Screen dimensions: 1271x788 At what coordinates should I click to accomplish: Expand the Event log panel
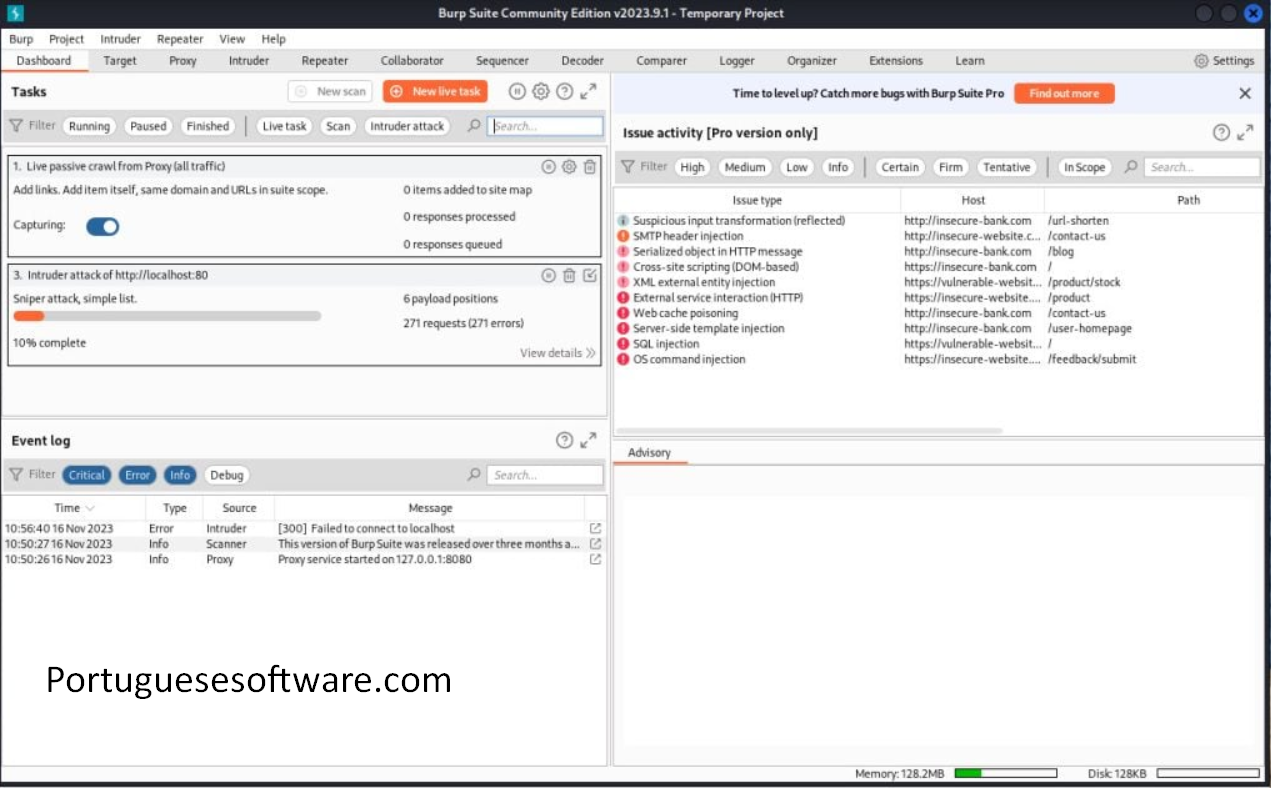tap(588, 440)
